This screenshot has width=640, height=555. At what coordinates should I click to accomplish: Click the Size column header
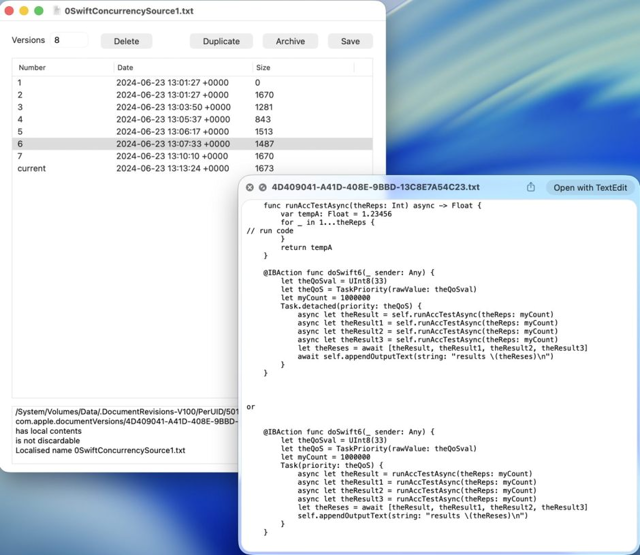(263, 67)
